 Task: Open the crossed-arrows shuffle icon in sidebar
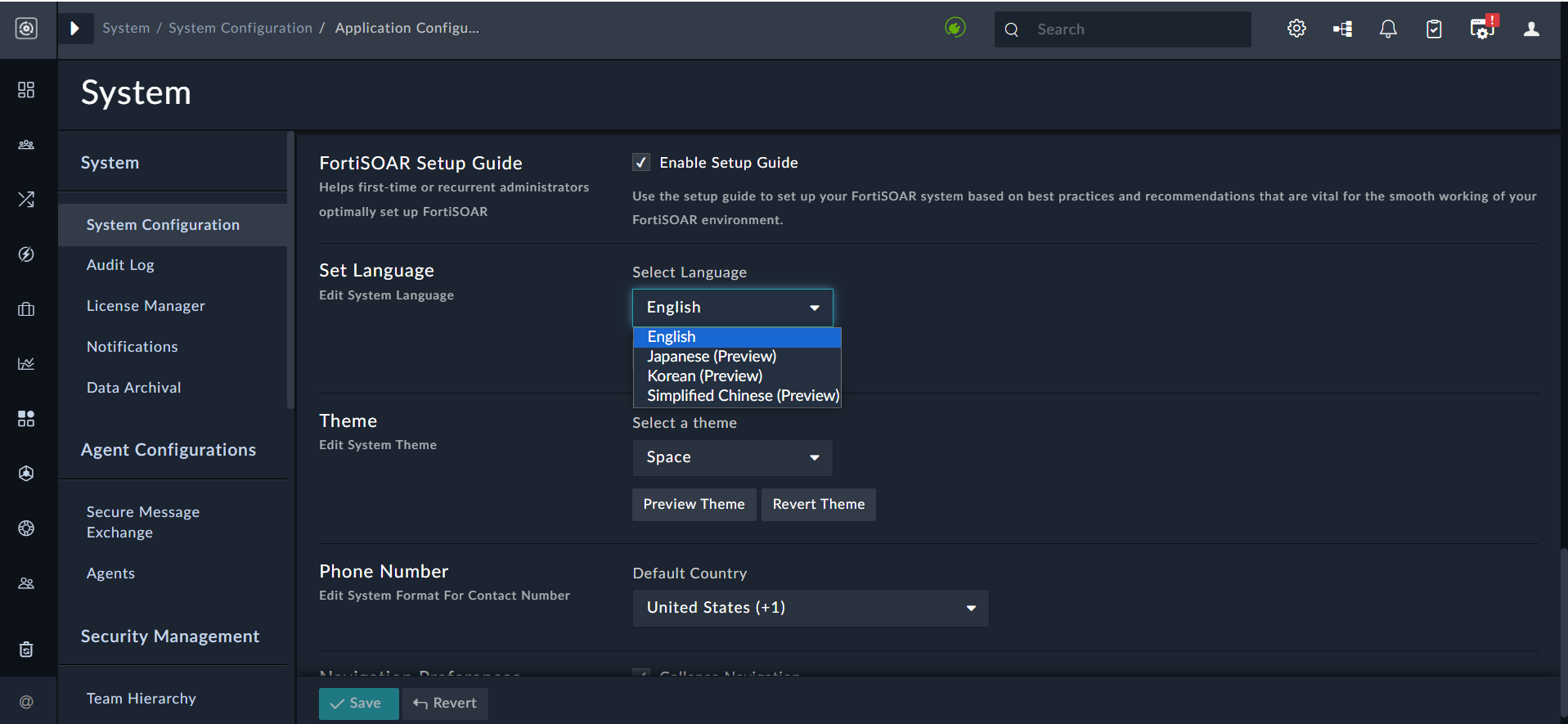point(26,199)
